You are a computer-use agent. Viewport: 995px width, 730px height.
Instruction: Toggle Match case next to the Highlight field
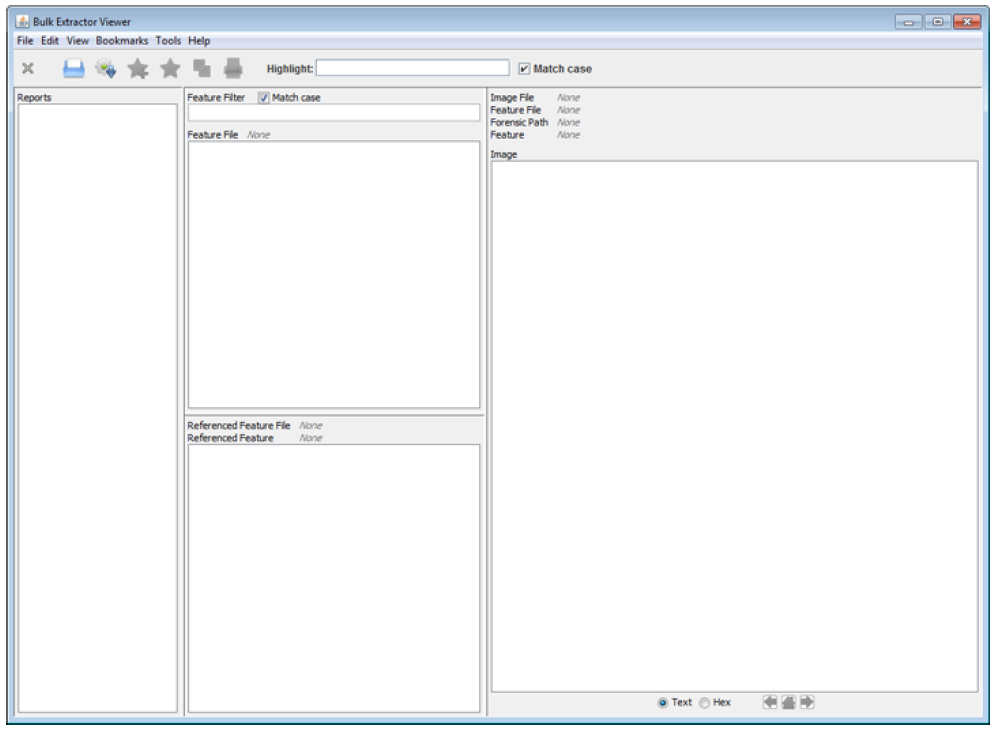(525, 69)
